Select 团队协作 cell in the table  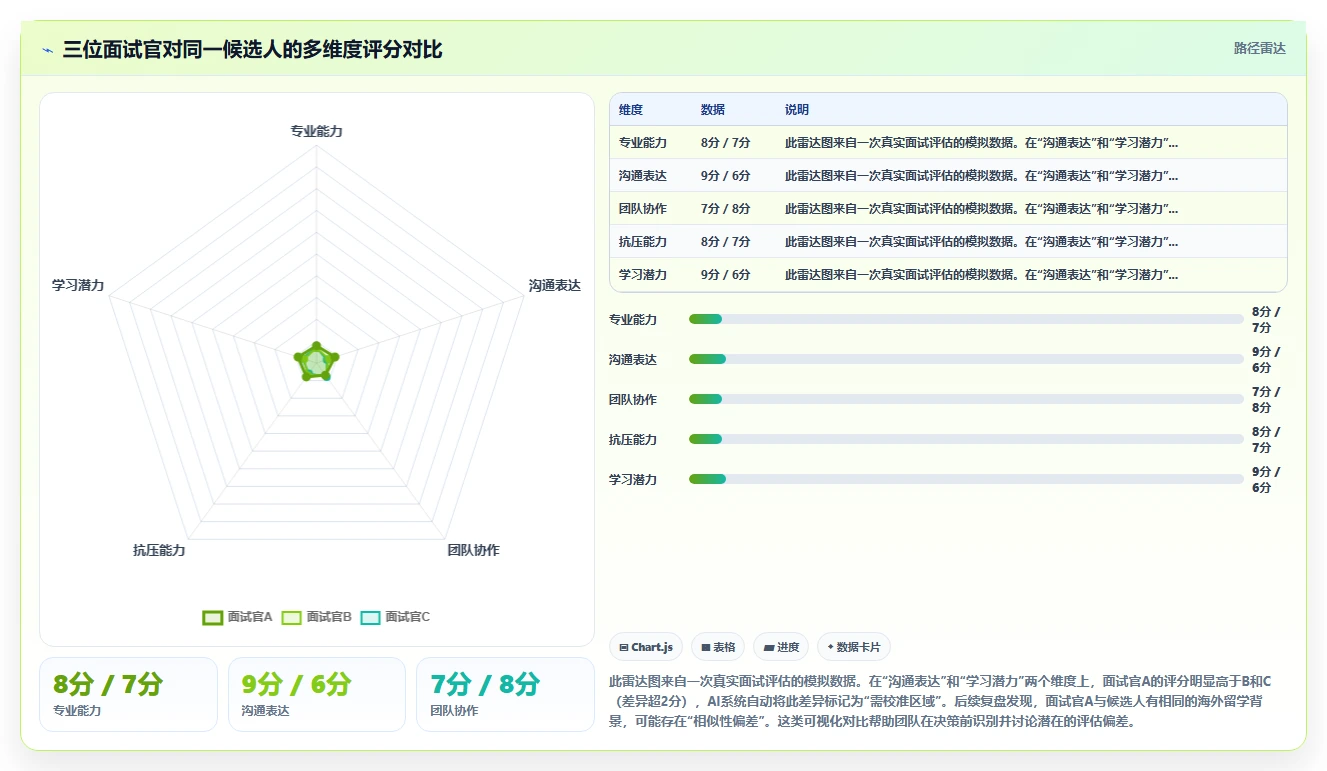tap(642, 209)
